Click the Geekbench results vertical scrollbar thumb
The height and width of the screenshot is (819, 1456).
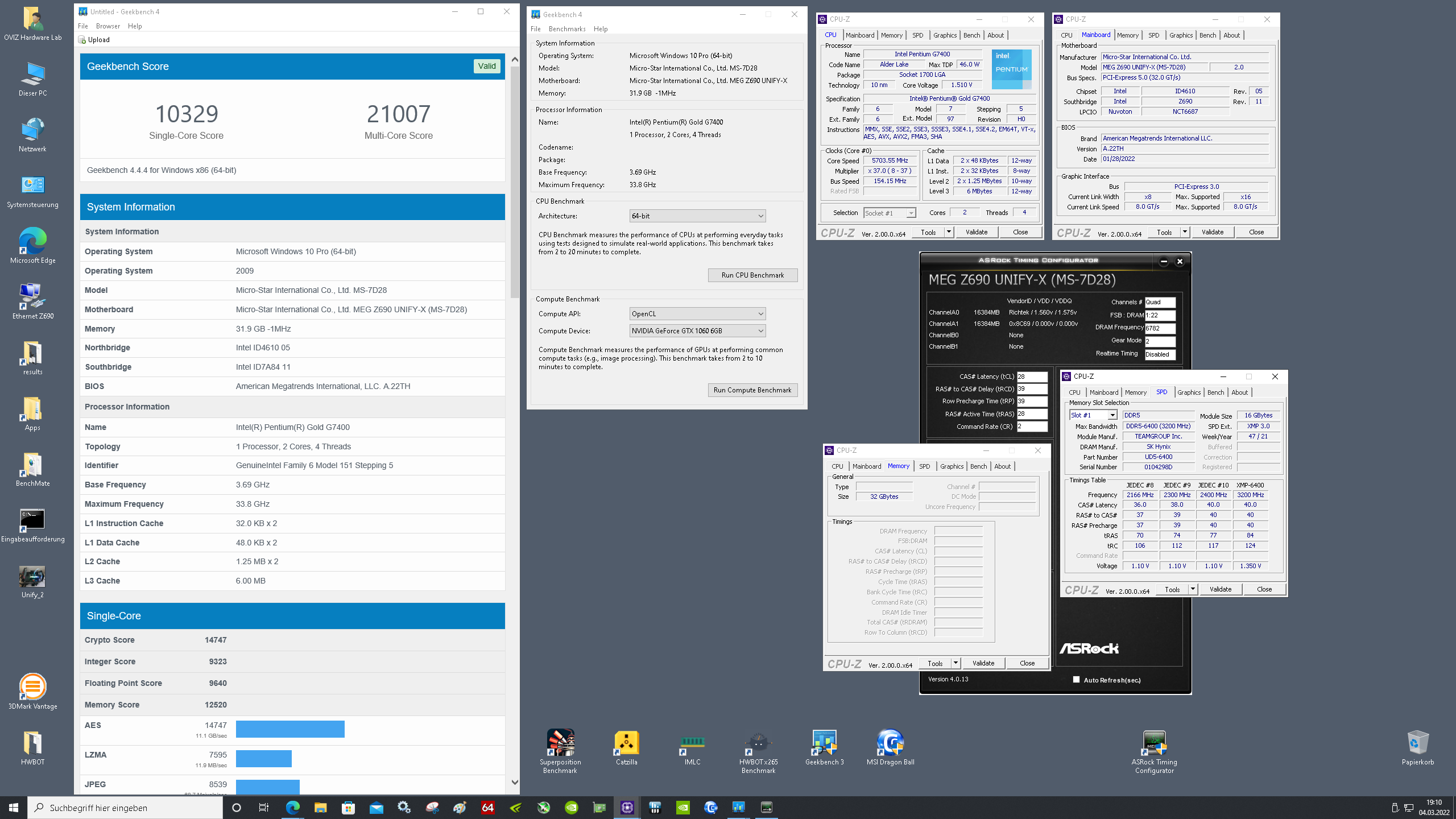515,182
